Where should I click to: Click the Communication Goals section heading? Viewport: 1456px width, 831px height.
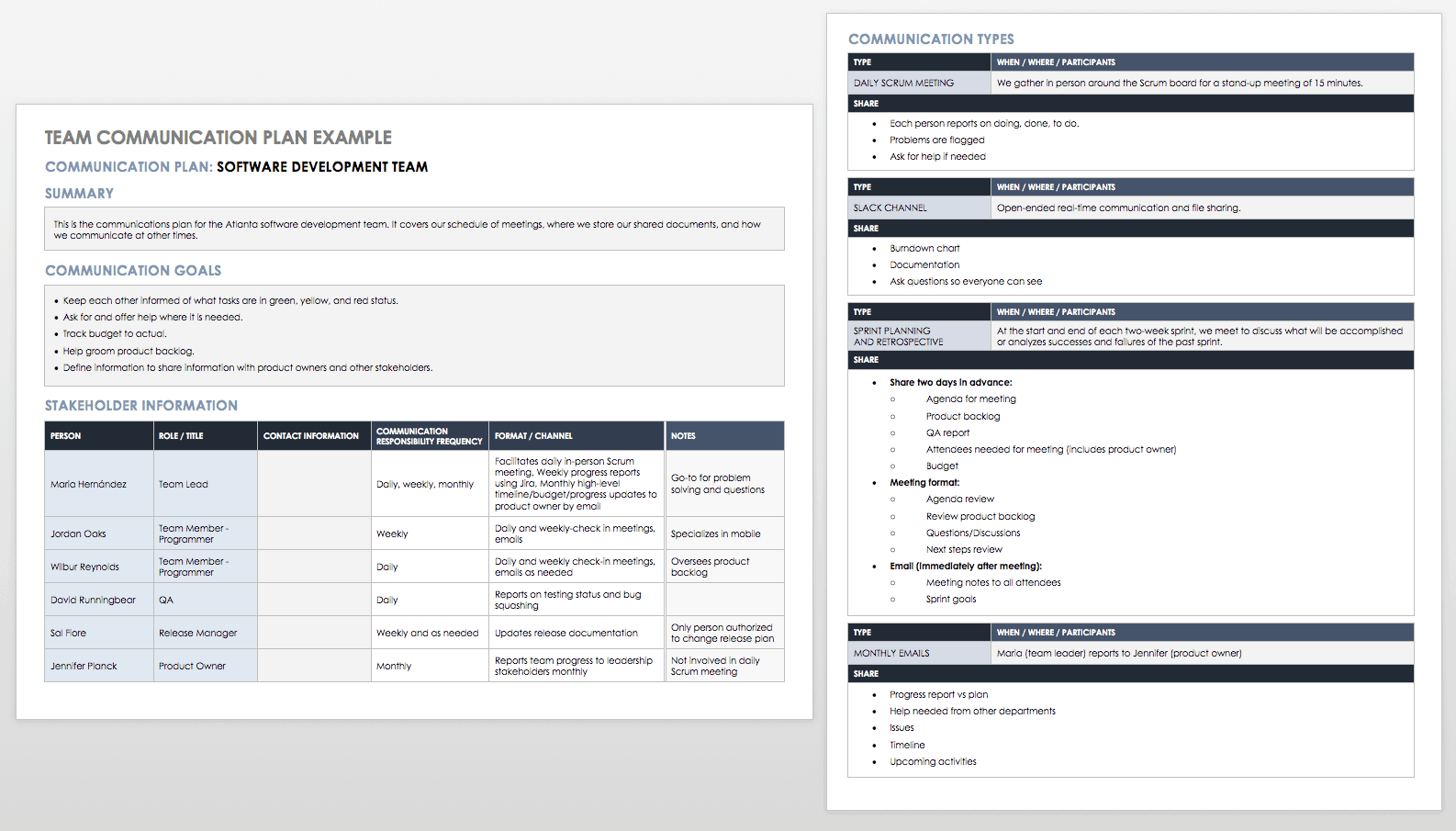pyautogui.click(x=133, y=271)
